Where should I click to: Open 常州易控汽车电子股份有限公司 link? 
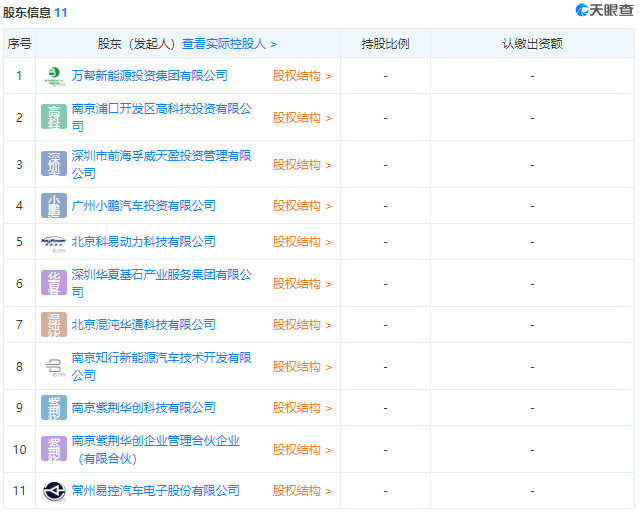click(x=155, y=491)
